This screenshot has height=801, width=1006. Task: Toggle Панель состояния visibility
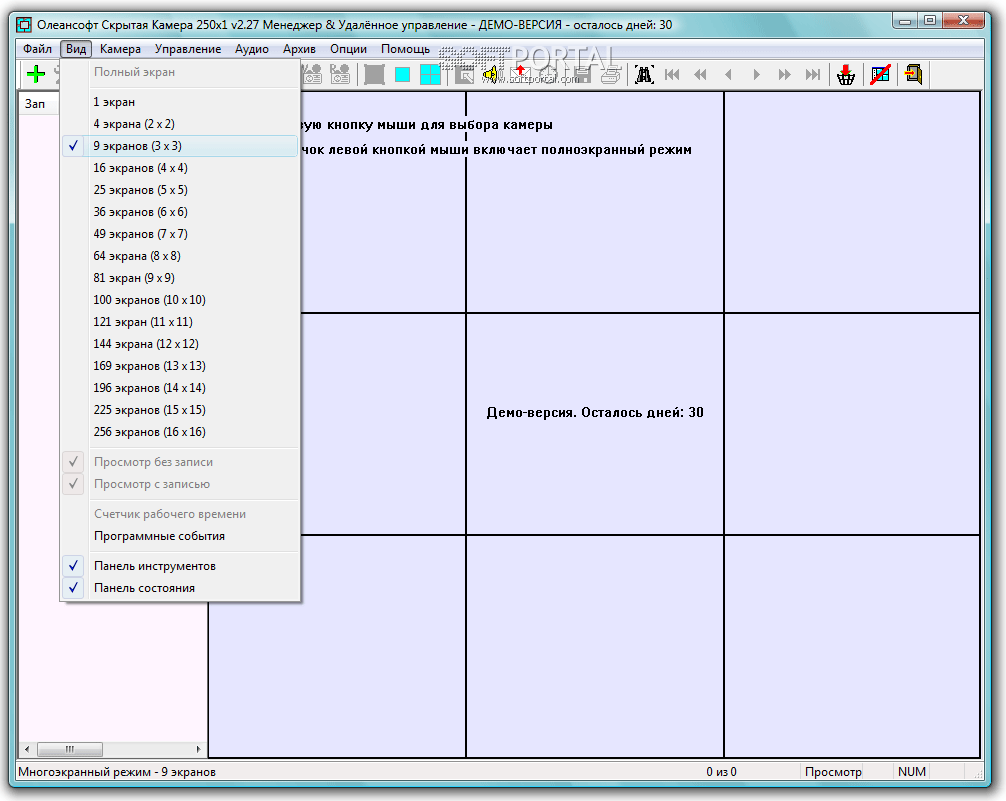click(x=180, y=588)
